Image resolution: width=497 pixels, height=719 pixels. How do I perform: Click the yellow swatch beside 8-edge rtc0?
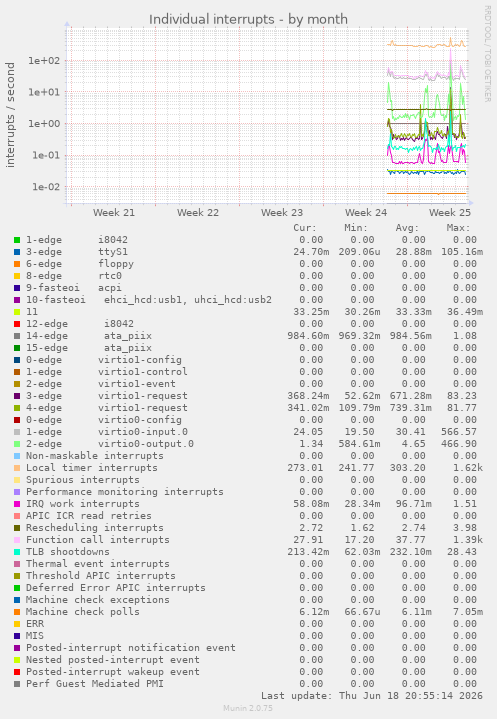[17, 276]
